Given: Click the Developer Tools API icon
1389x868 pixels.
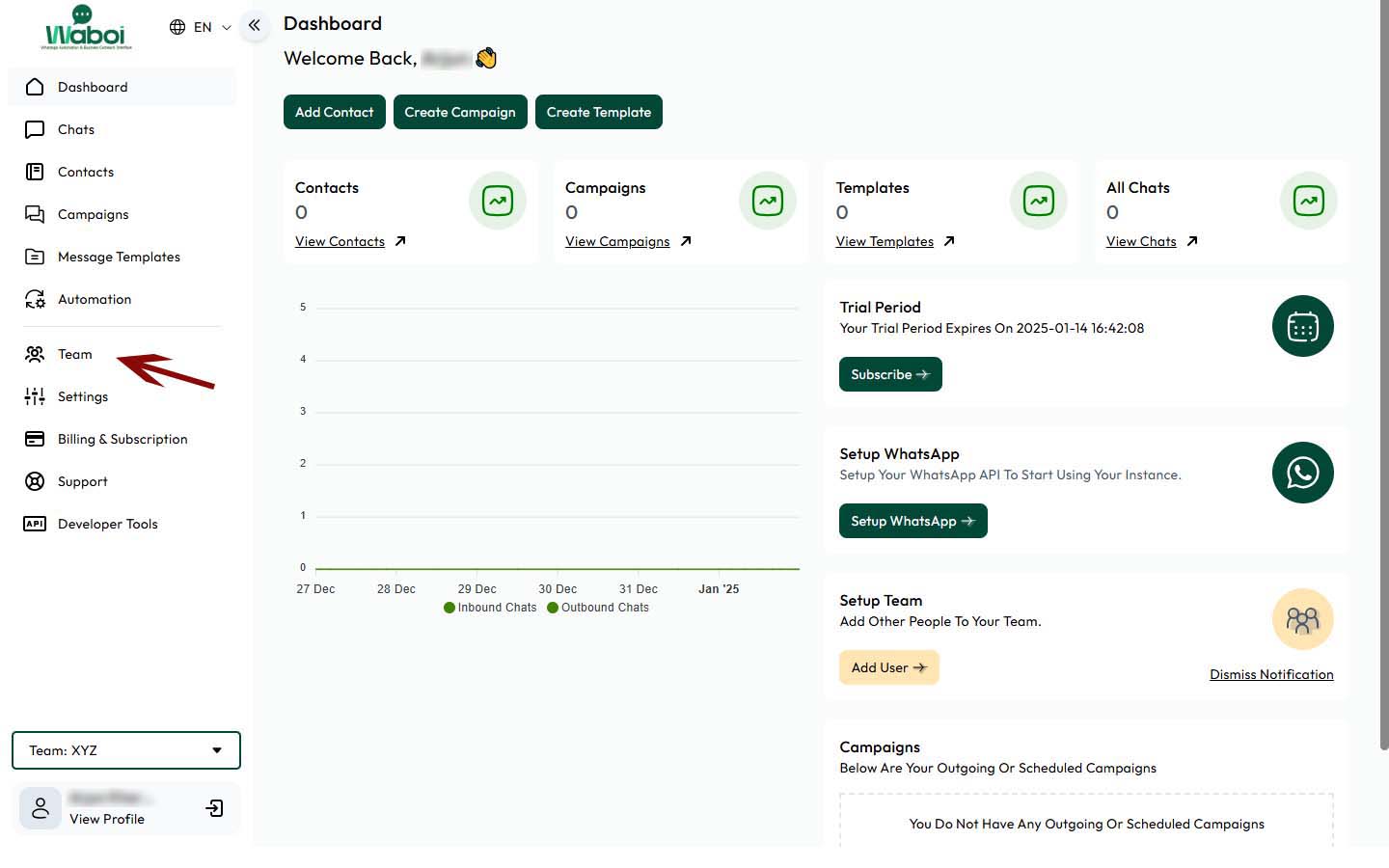Looking at the screenshot, I should click(x=35, y=524).
